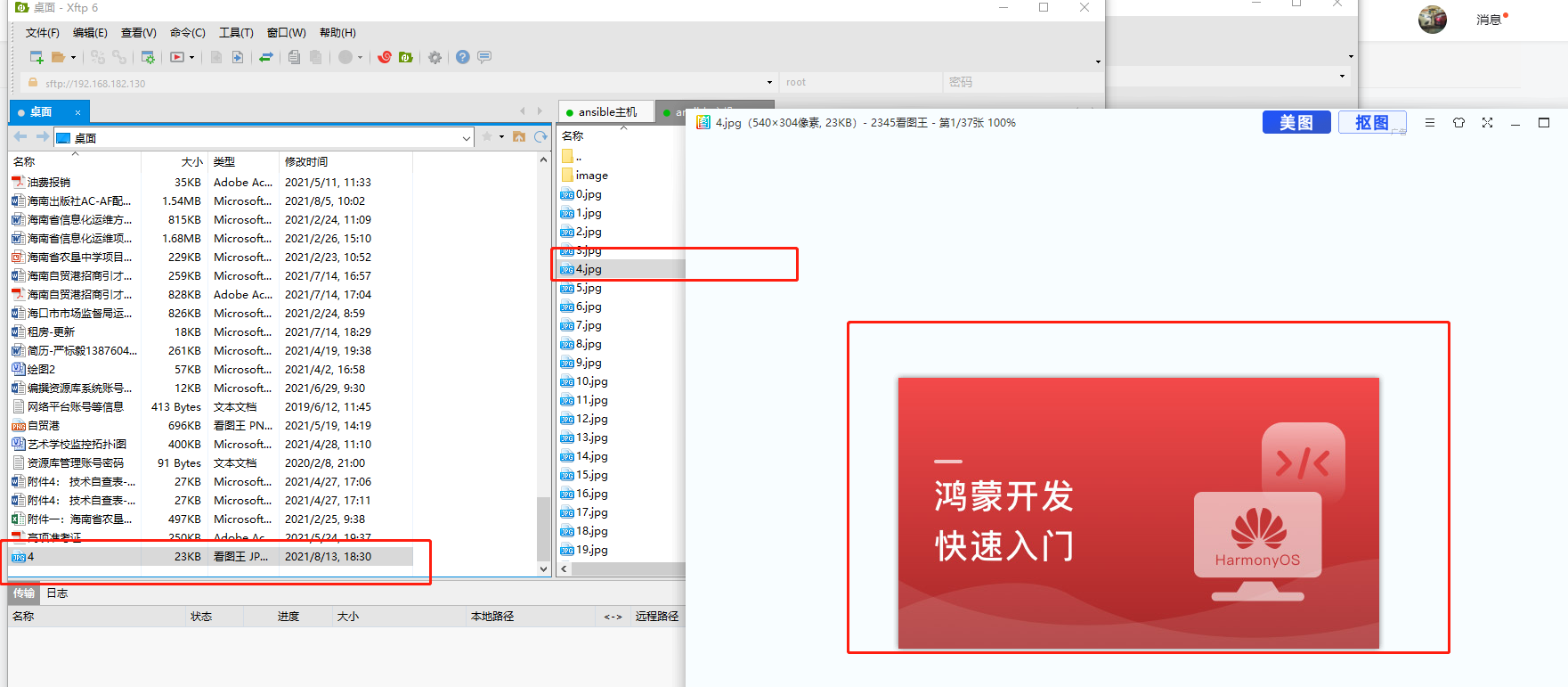Open the image viewer hamburger menu
The width and height of the screenshot is (1568, 687).
click(1429, 123)
